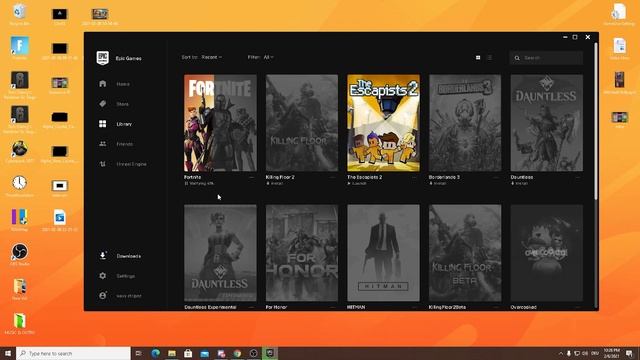Open Windows Start menu
The image size is (640, 360).
8,353
